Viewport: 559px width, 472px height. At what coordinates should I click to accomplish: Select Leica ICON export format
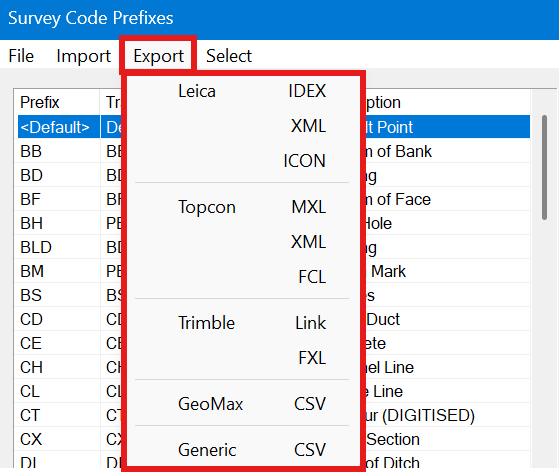click(243, 161)
